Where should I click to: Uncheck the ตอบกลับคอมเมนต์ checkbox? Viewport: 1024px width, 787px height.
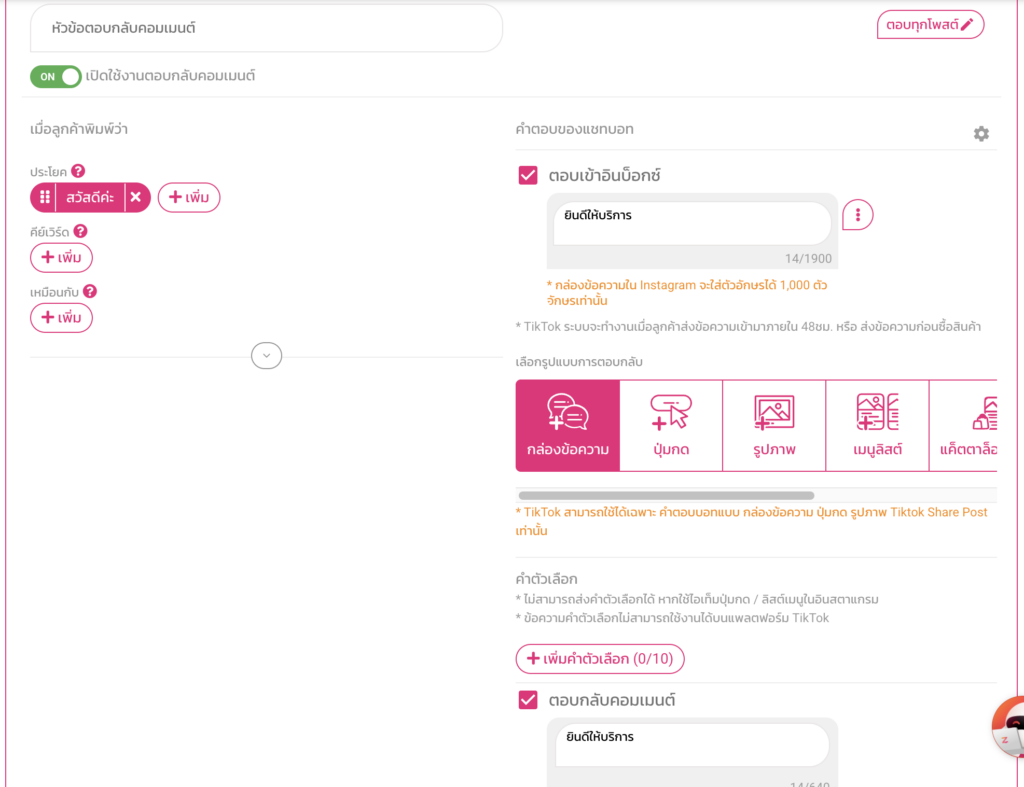(x=528, y=700)
